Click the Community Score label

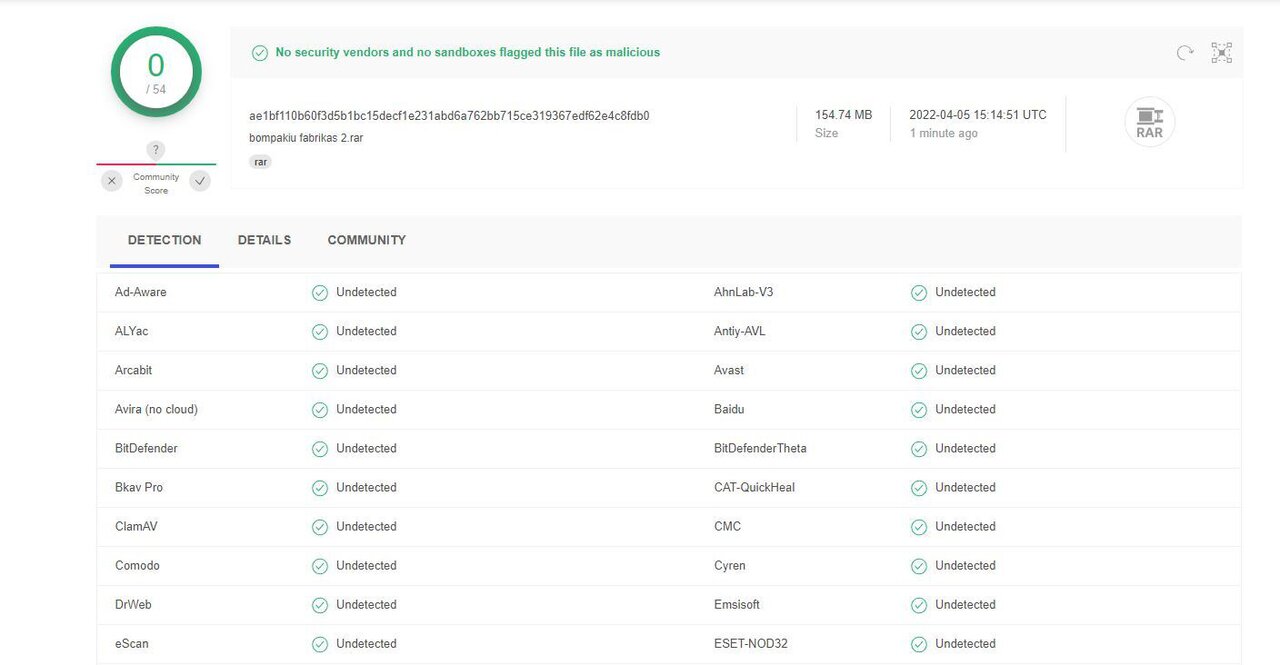[156, 183]
